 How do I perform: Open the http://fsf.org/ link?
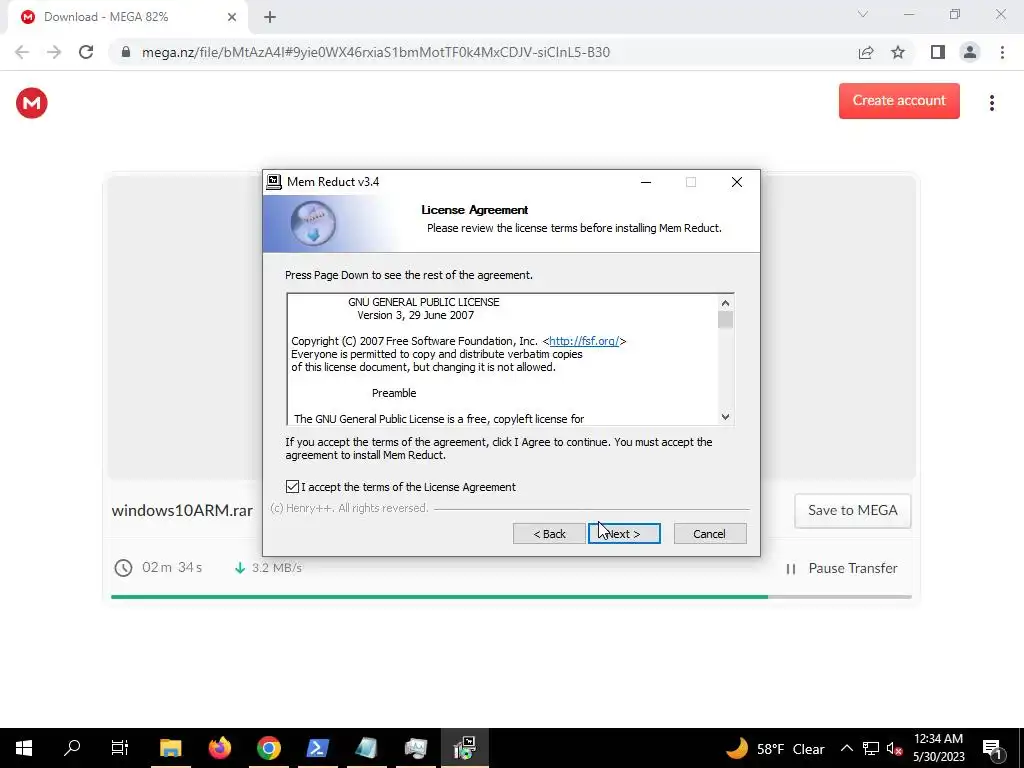point(584,341)
